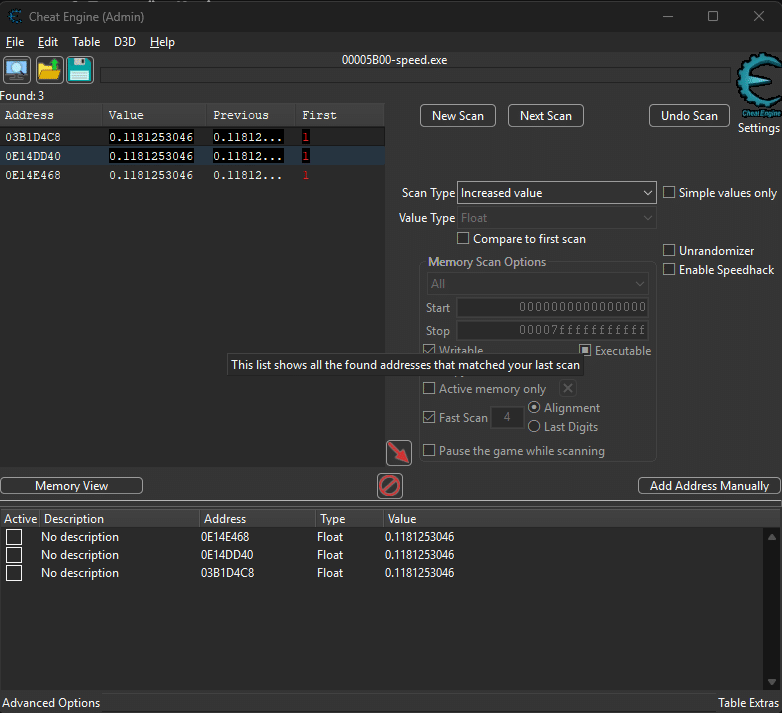This screenshot has width=782, height=713.
Task: Click the clear address list icon
Action: (x=389, y=486)
